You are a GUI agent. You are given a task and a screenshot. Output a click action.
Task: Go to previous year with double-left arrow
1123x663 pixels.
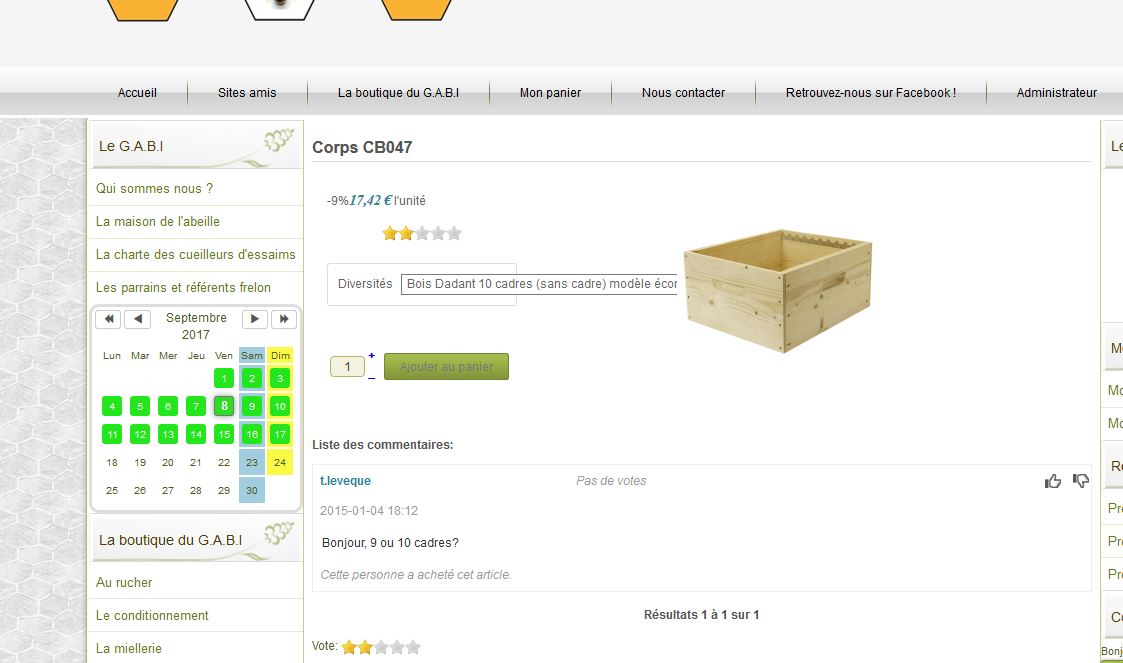(x=108, y=319)
